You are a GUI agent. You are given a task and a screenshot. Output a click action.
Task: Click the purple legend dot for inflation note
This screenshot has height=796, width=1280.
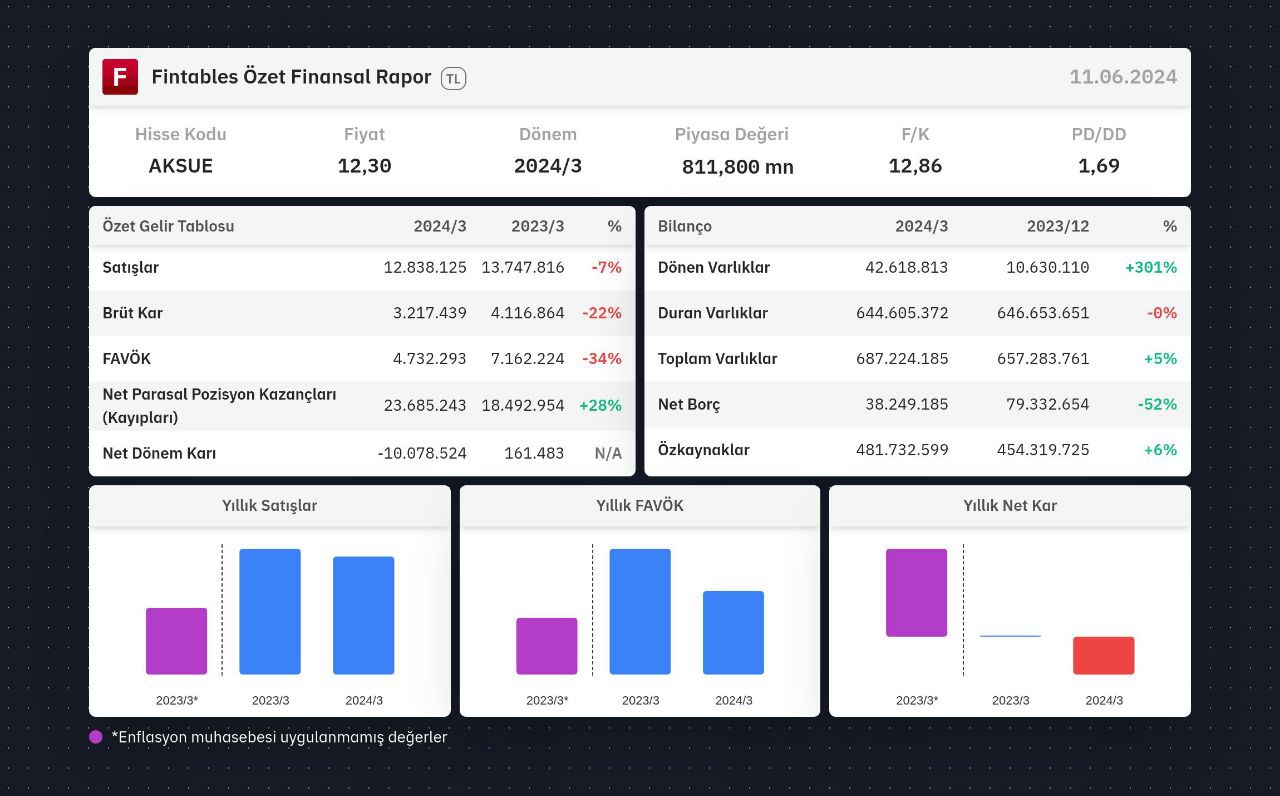96,737
